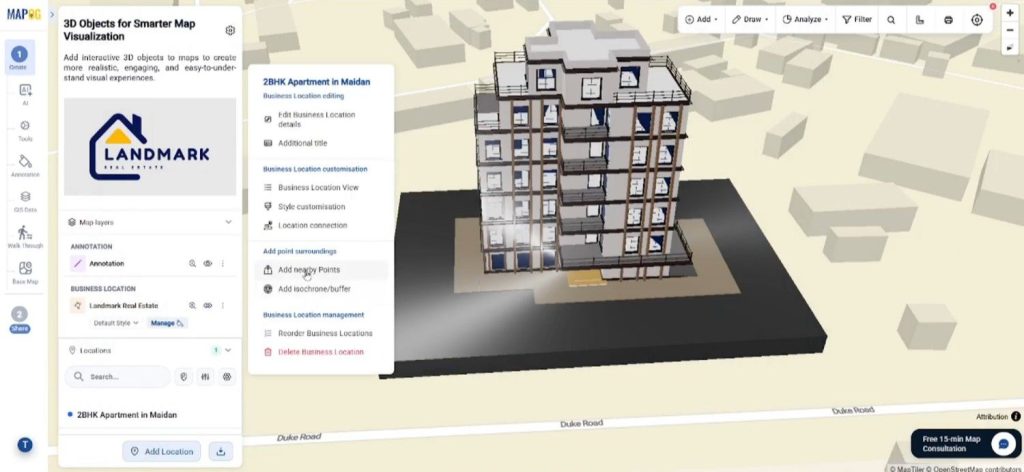
Task: Open Free 15-min Map Consultation chat
Action: [x=967, y=444]
